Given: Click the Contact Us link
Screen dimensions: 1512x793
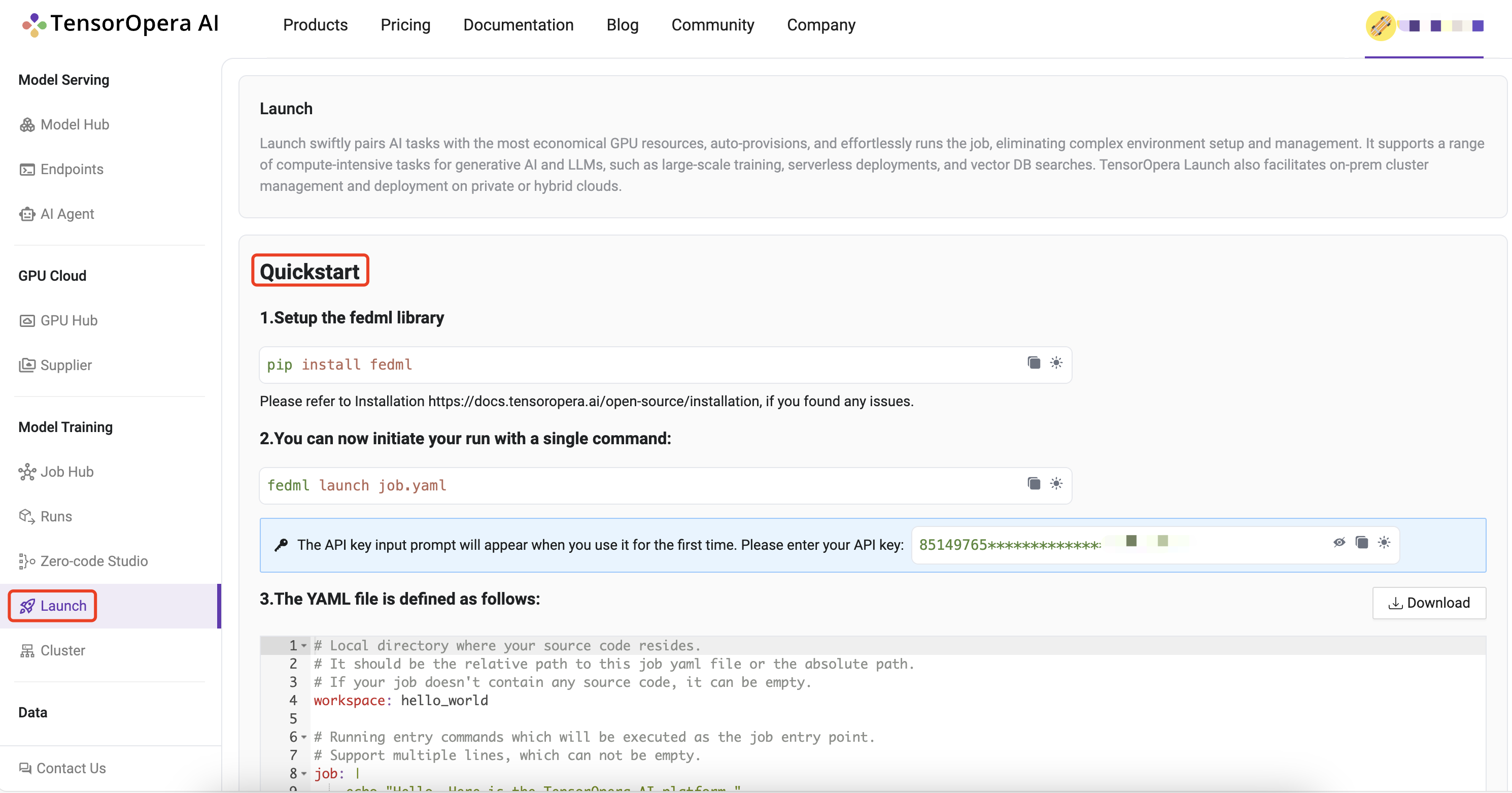Looking at the screenshot, I should (71, 768).
